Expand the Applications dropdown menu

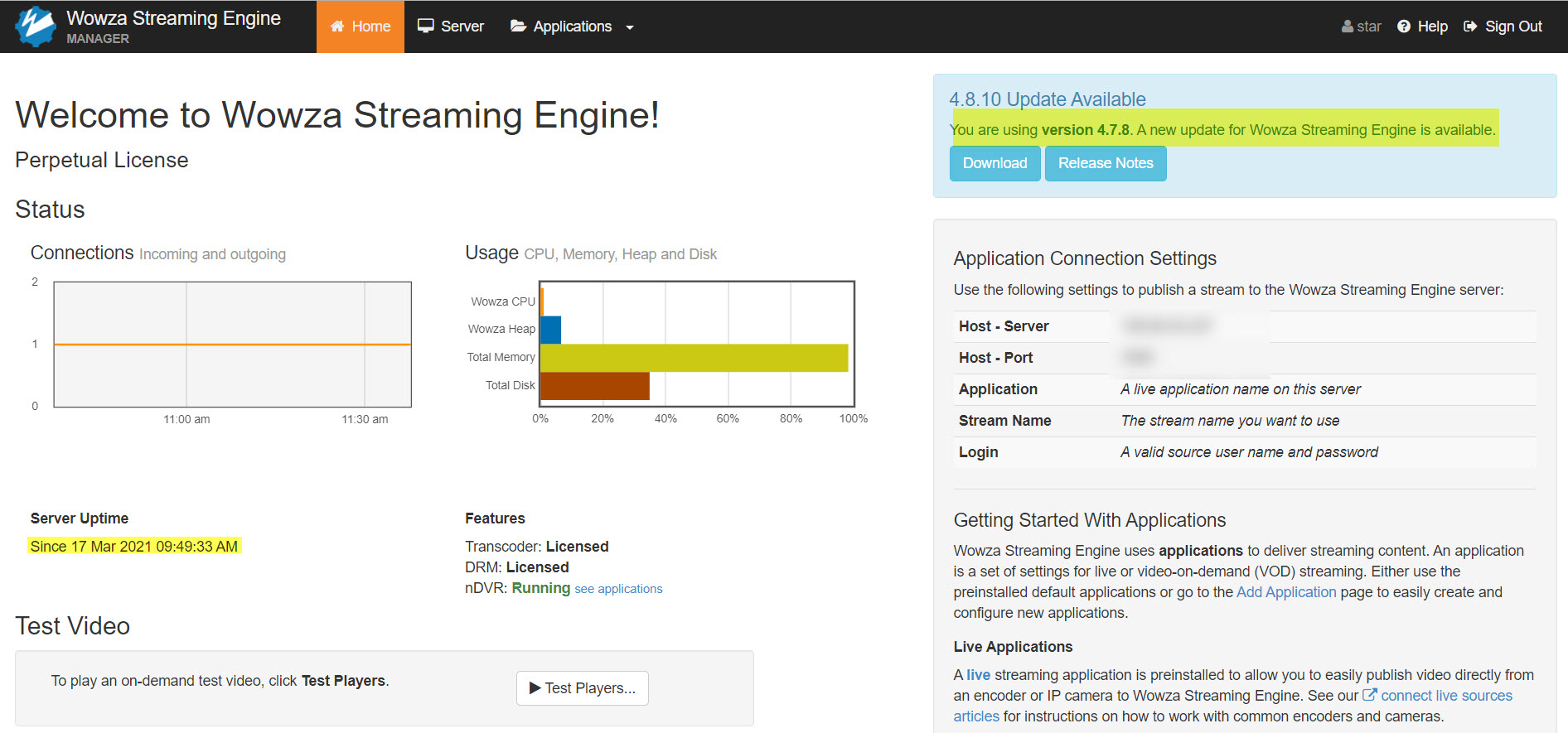pyautogui.click(x=572, y=27)
